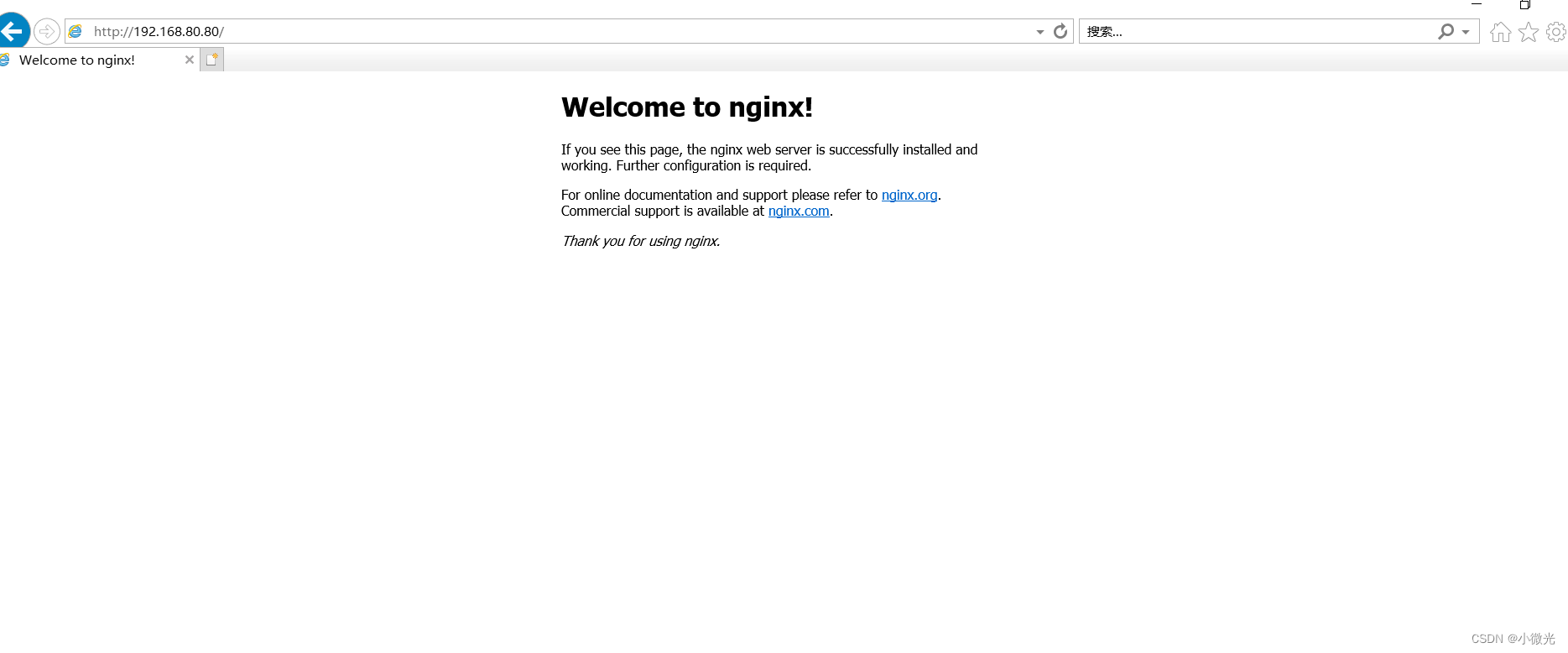Click the 'Thank you for using nginx.' text
This screenshot has width=1568, height=653.
[x=641, y=241]
